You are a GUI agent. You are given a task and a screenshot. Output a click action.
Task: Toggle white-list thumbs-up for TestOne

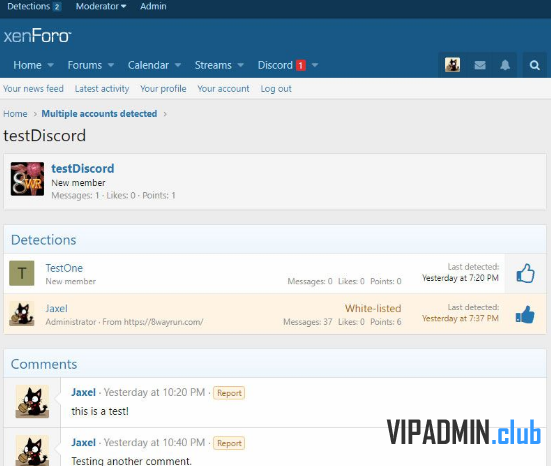[x=525, y=273]
